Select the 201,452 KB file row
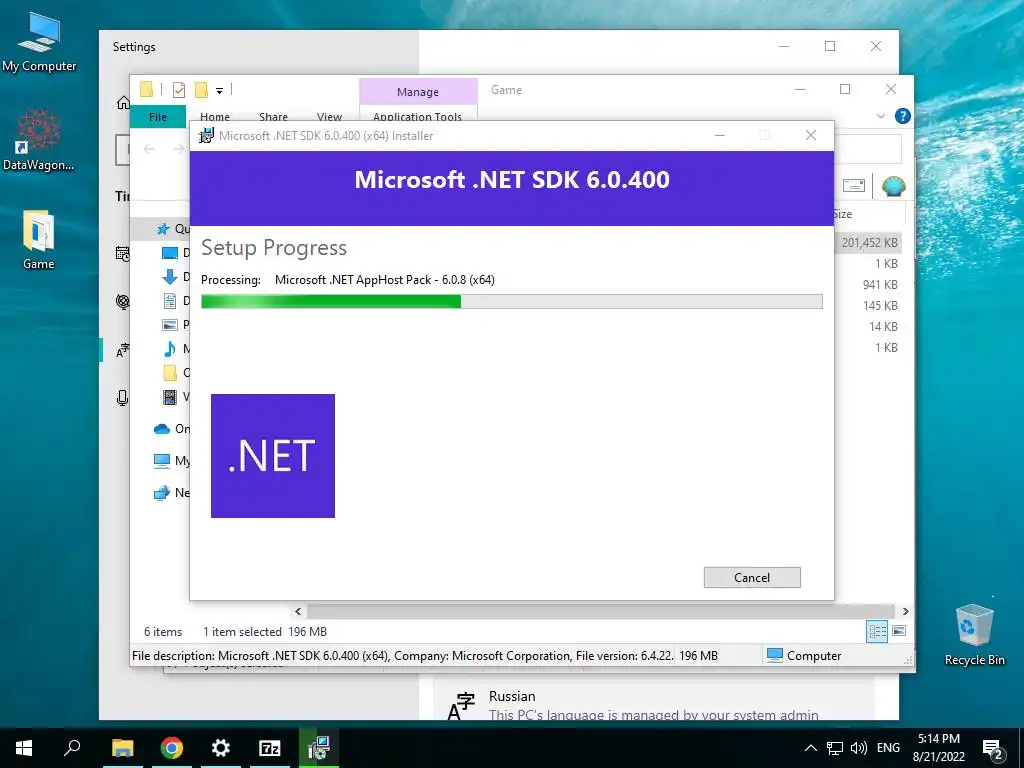The image size is (1024, 768). pyautogui.click(x=869, y=242)
